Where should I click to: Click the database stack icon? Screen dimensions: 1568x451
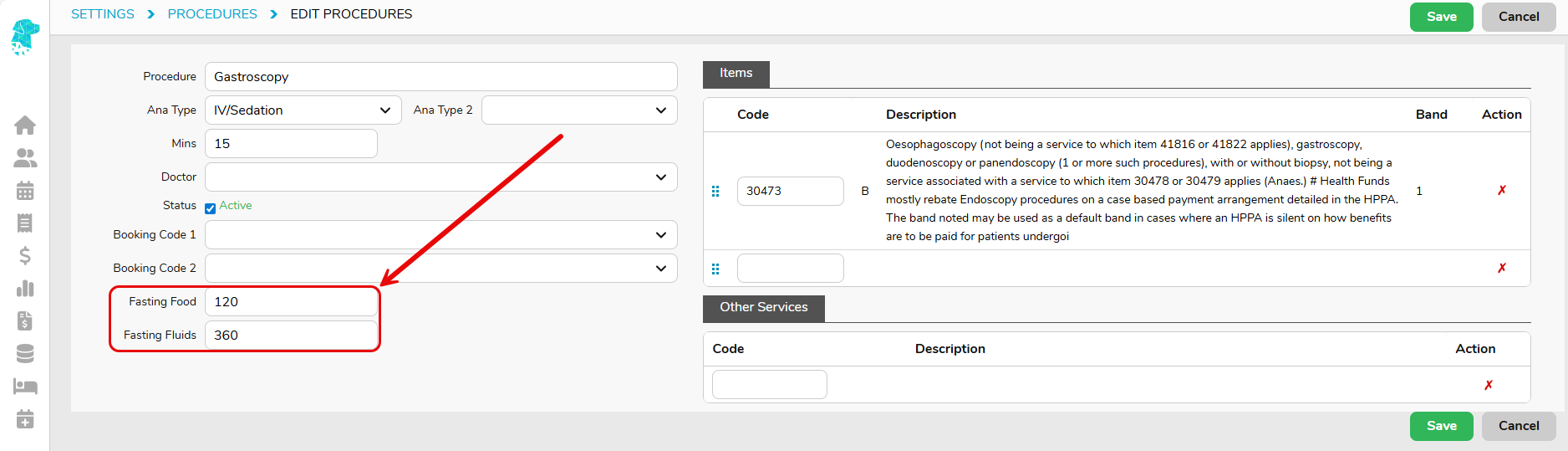coord(25,354)
